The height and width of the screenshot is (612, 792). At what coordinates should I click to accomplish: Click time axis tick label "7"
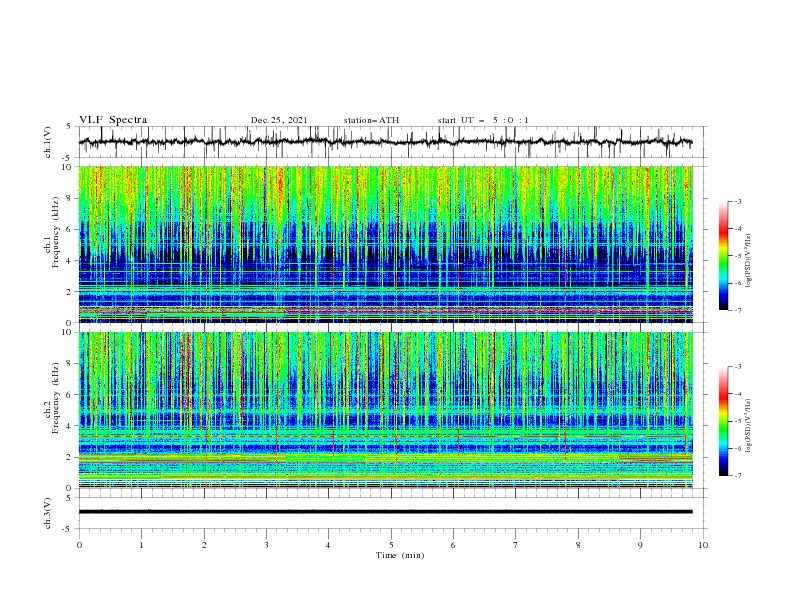pyautogui.click(x=516, y=545)
